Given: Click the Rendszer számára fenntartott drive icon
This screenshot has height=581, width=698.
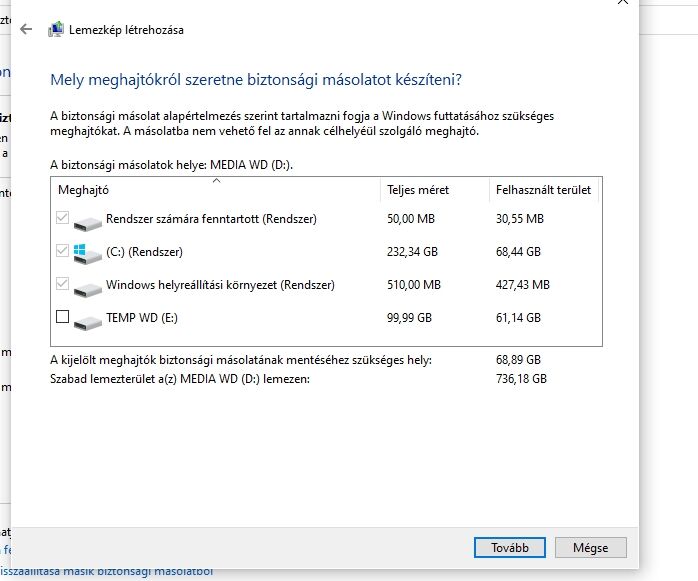Looking at the screenshot, I should [88, 222].
